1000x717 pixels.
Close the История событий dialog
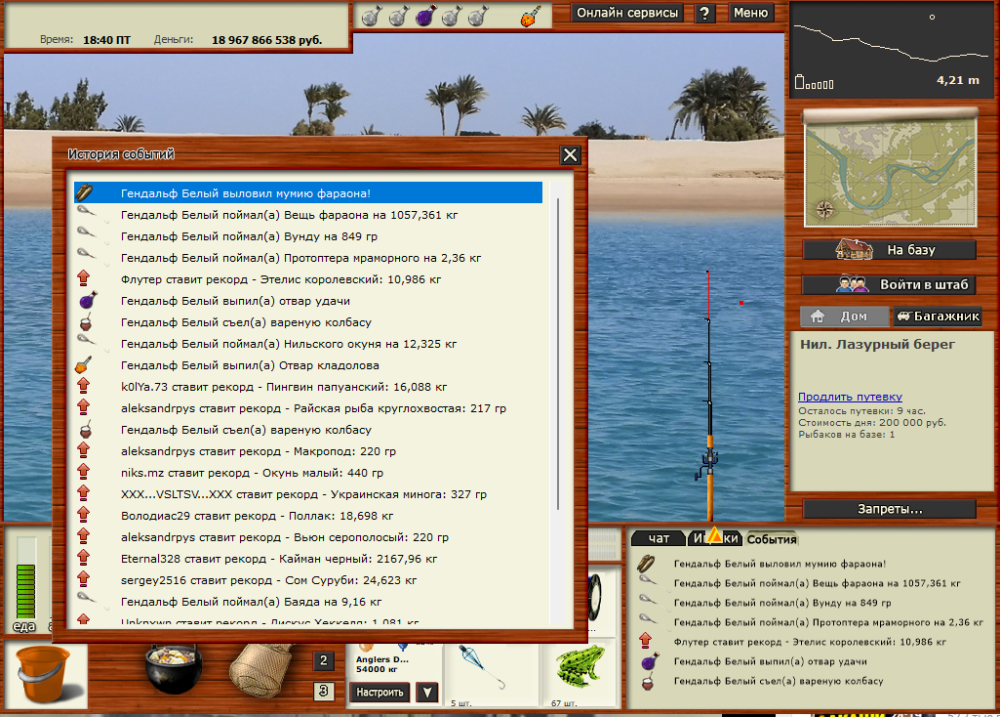pyautogui.click(x=570, y=154)
